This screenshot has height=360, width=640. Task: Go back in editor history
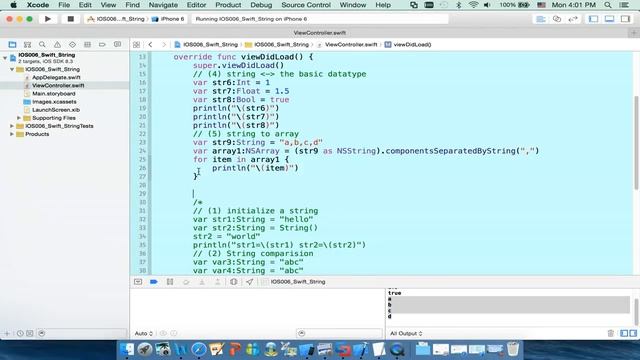coord(151,44)
